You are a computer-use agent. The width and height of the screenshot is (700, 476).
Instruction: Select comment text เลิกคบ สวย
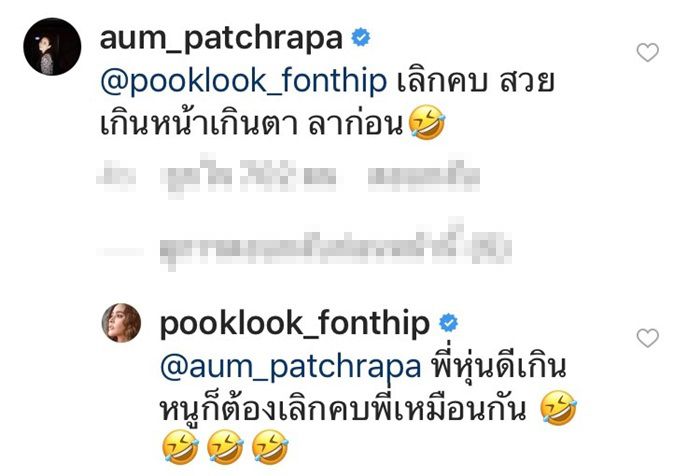[475, 82]
